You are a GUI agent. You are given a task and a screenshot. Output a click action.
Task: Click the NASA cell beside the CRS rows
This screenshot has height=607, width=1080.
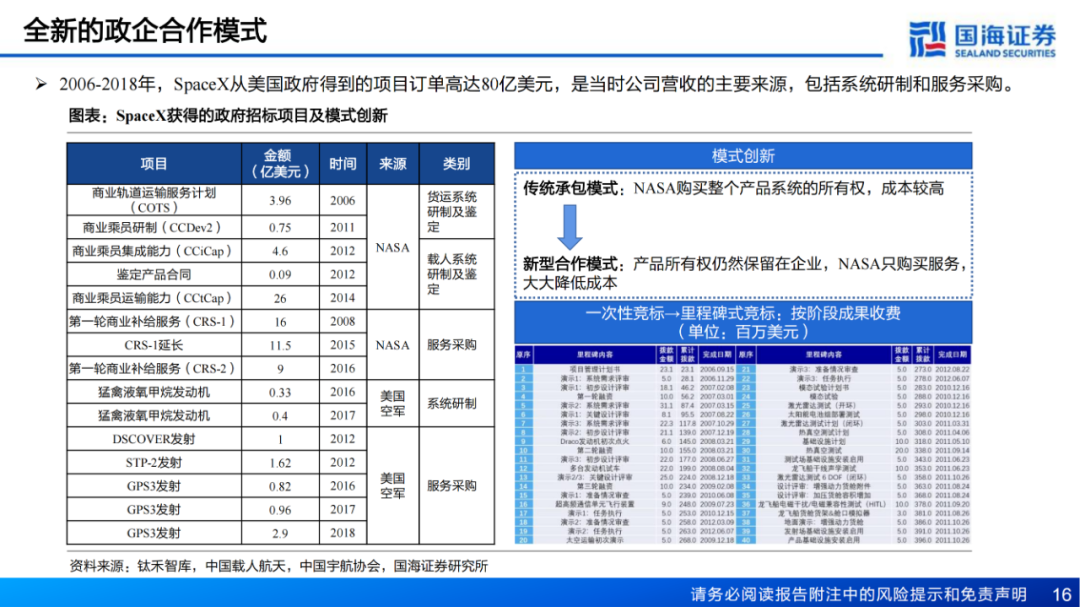pos(393,345)
